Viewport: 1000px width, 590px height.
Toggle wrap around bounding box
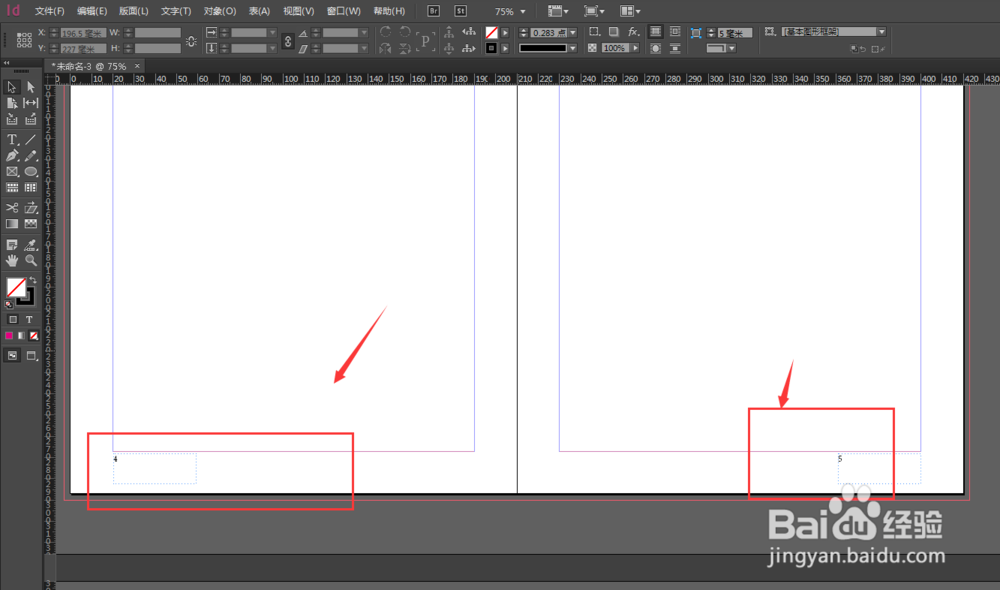click(x=675, y=31)
